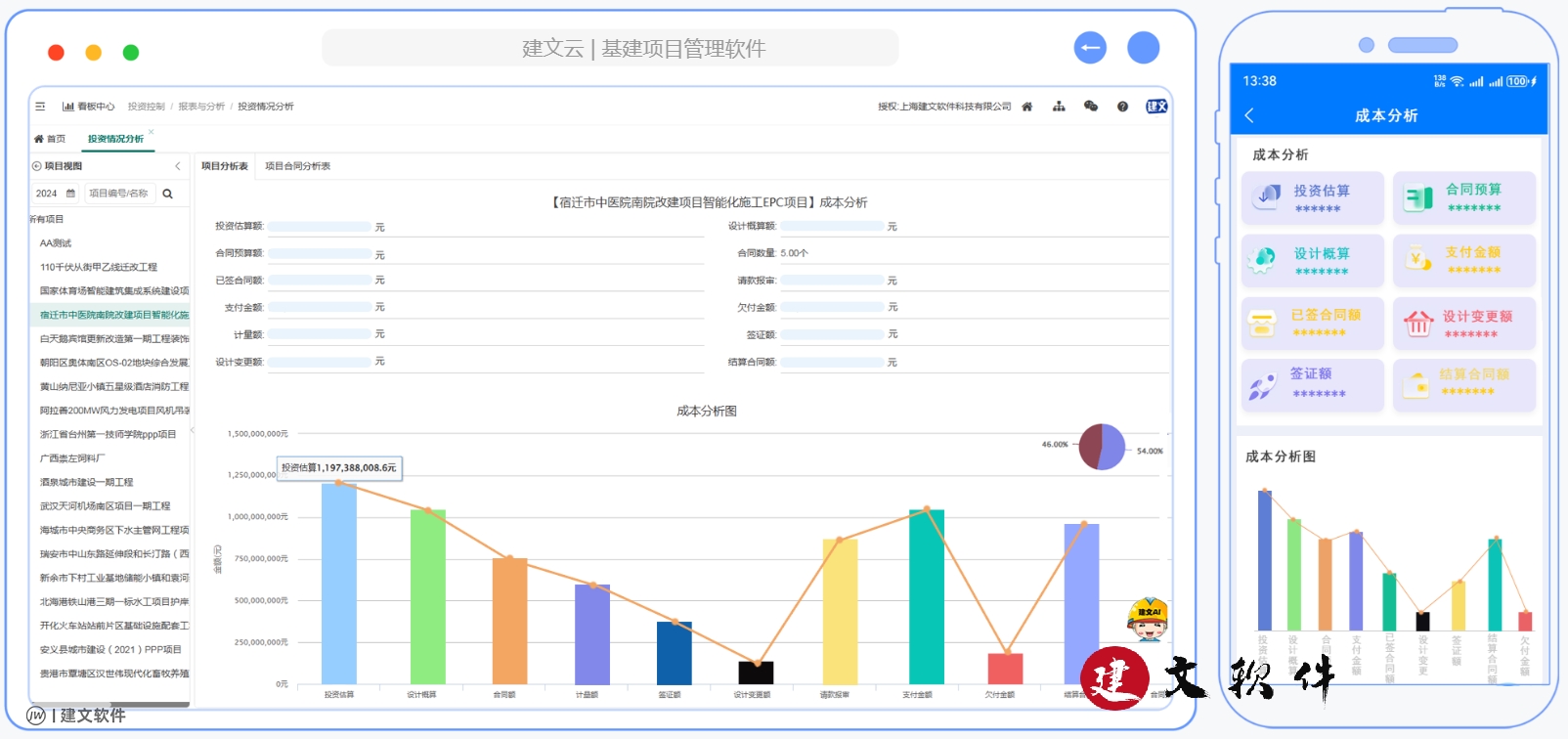The width and height of the screenshot is (1568, 739).
Task: Click the hamburger menu collapse icon
Action: click(x=40, y=107)
